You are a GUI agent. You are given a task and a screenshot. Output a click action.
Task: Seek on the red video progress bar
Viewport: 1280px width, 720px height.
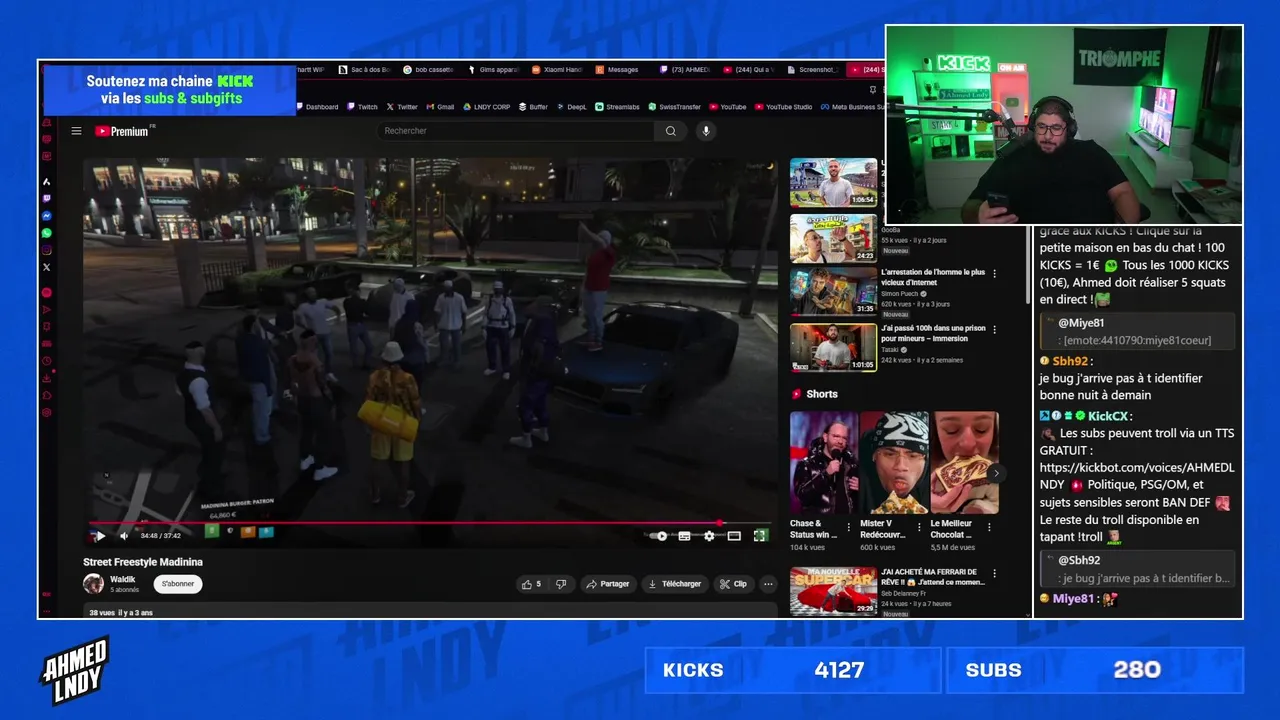(x=430, y=522)
